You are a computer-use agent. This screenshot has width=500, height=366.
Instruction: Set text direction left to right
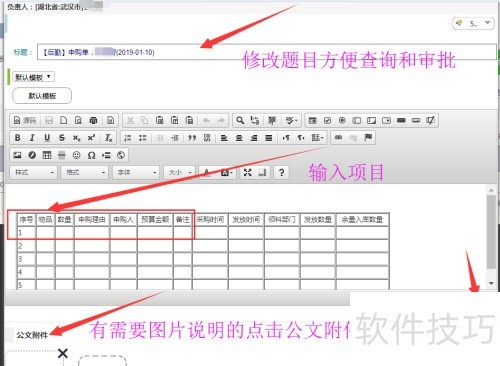(x=286, y=138)
